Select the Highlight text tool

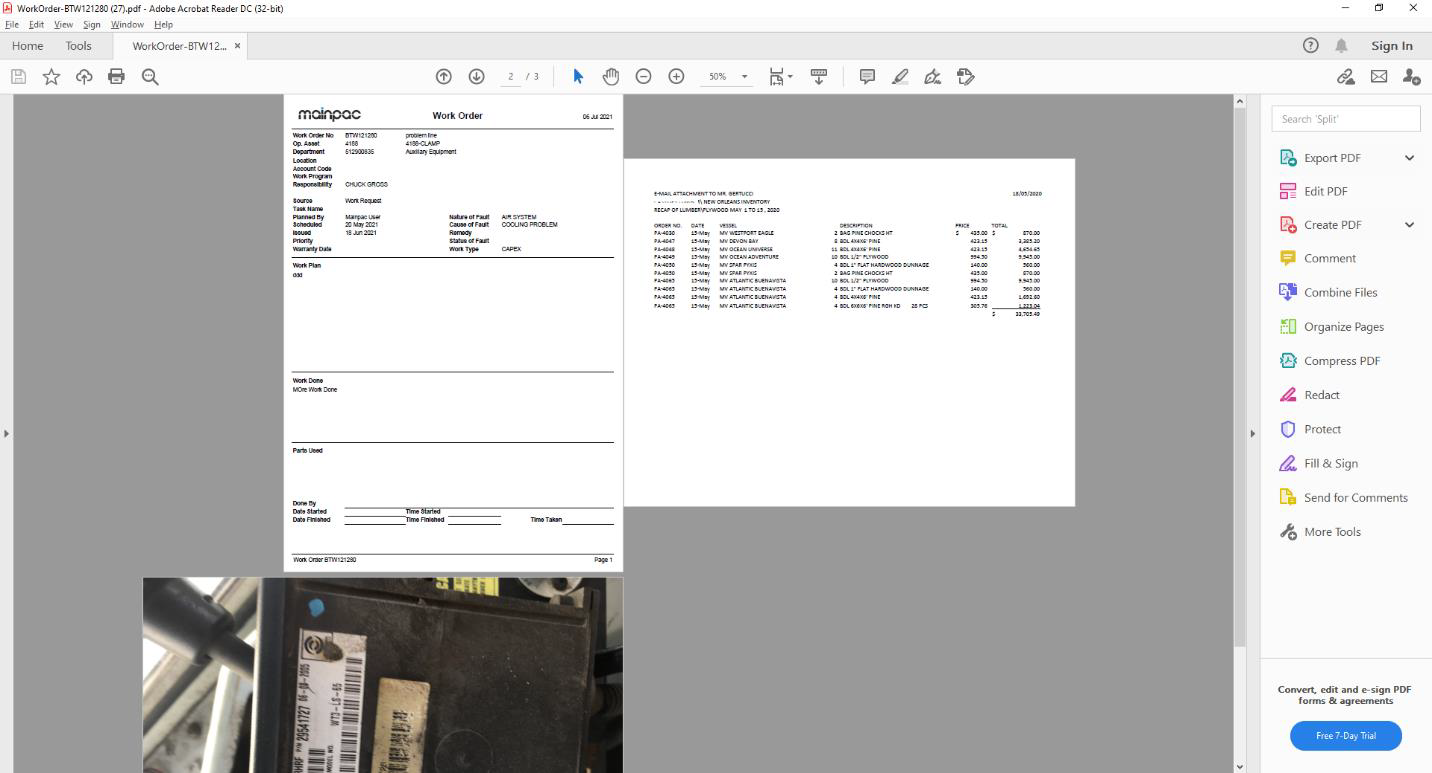pos(900,77)
